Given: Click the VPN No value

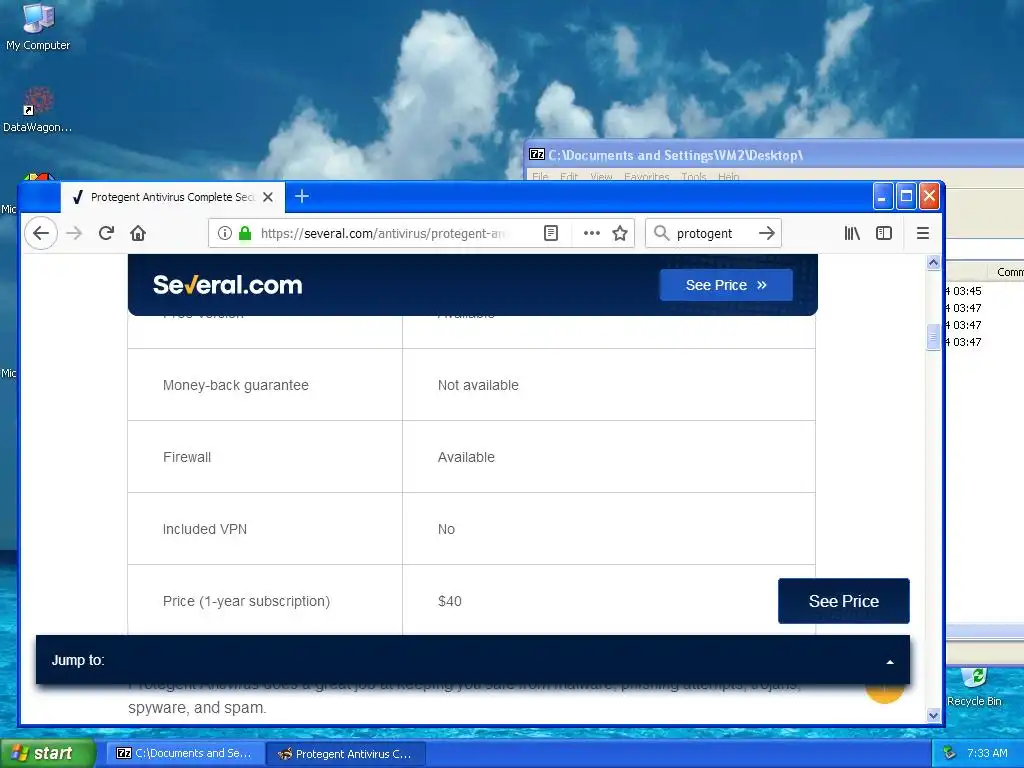Looking at the screenshot, I should click(x=446, y=529).
